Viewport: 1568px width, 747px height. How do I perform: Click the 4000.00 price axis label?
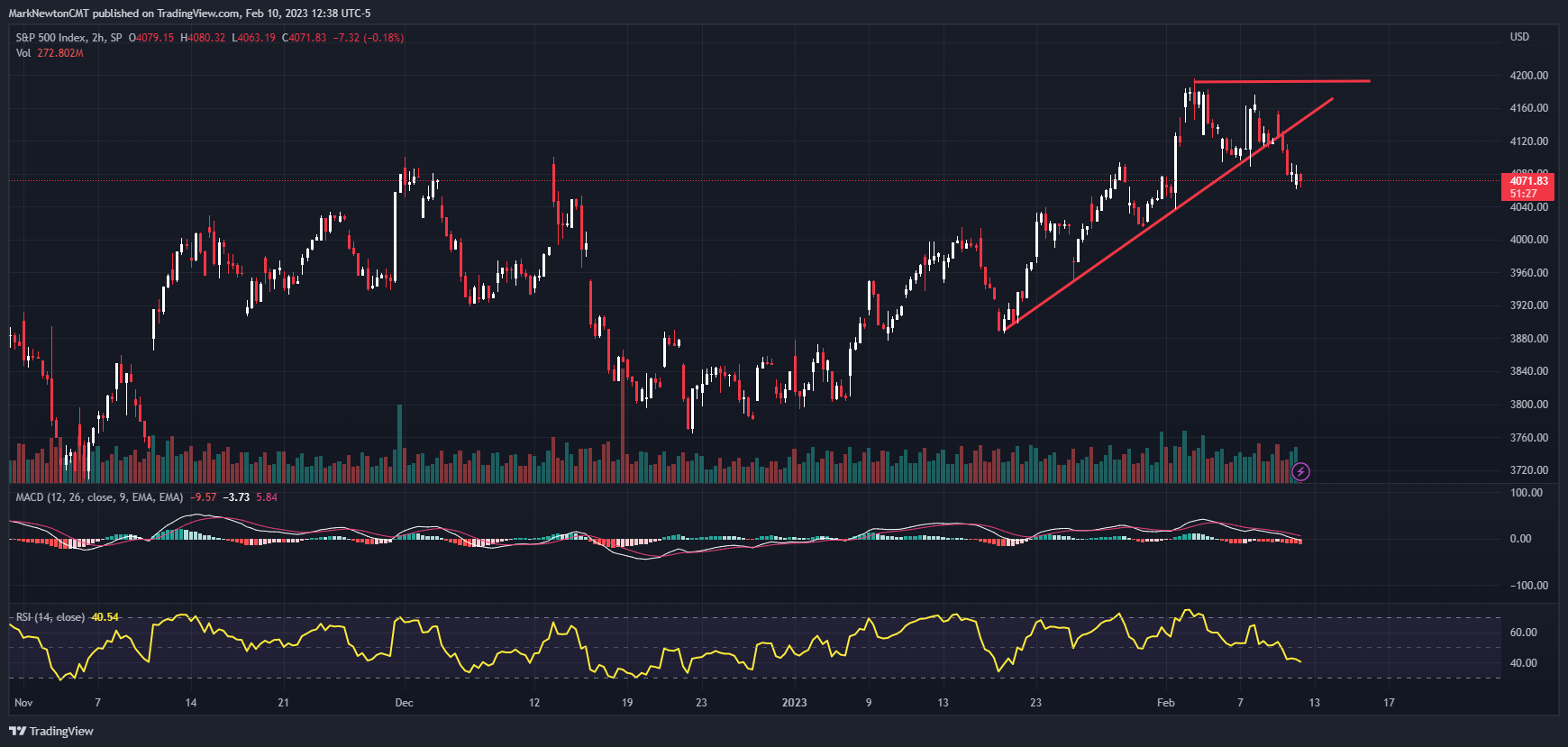click(x=1529, y=240)
